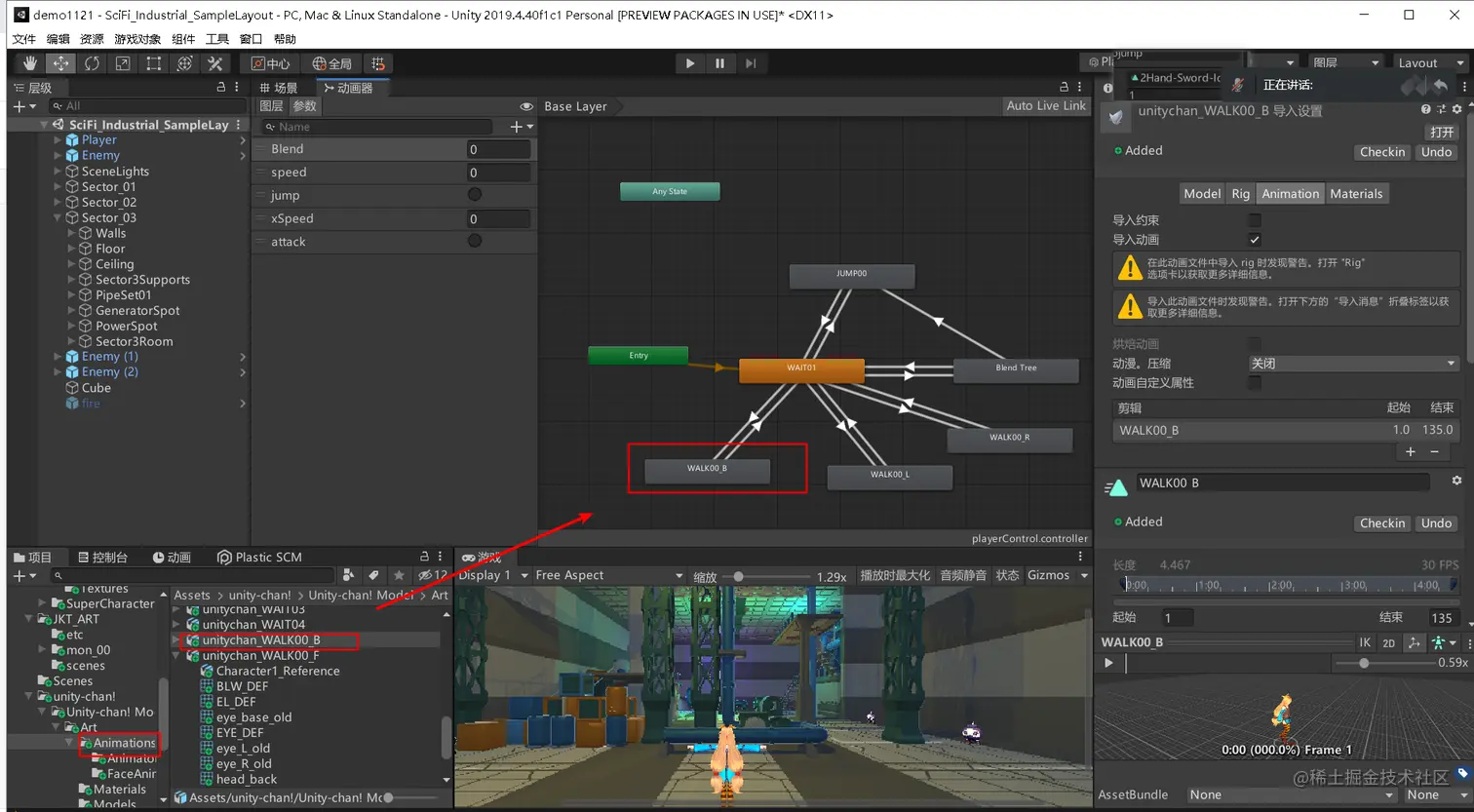Image resolution: width=1474 pixels, height=812 pixels.
Task: Switch to the 控制台 console tab
Action: pos(102,558)
